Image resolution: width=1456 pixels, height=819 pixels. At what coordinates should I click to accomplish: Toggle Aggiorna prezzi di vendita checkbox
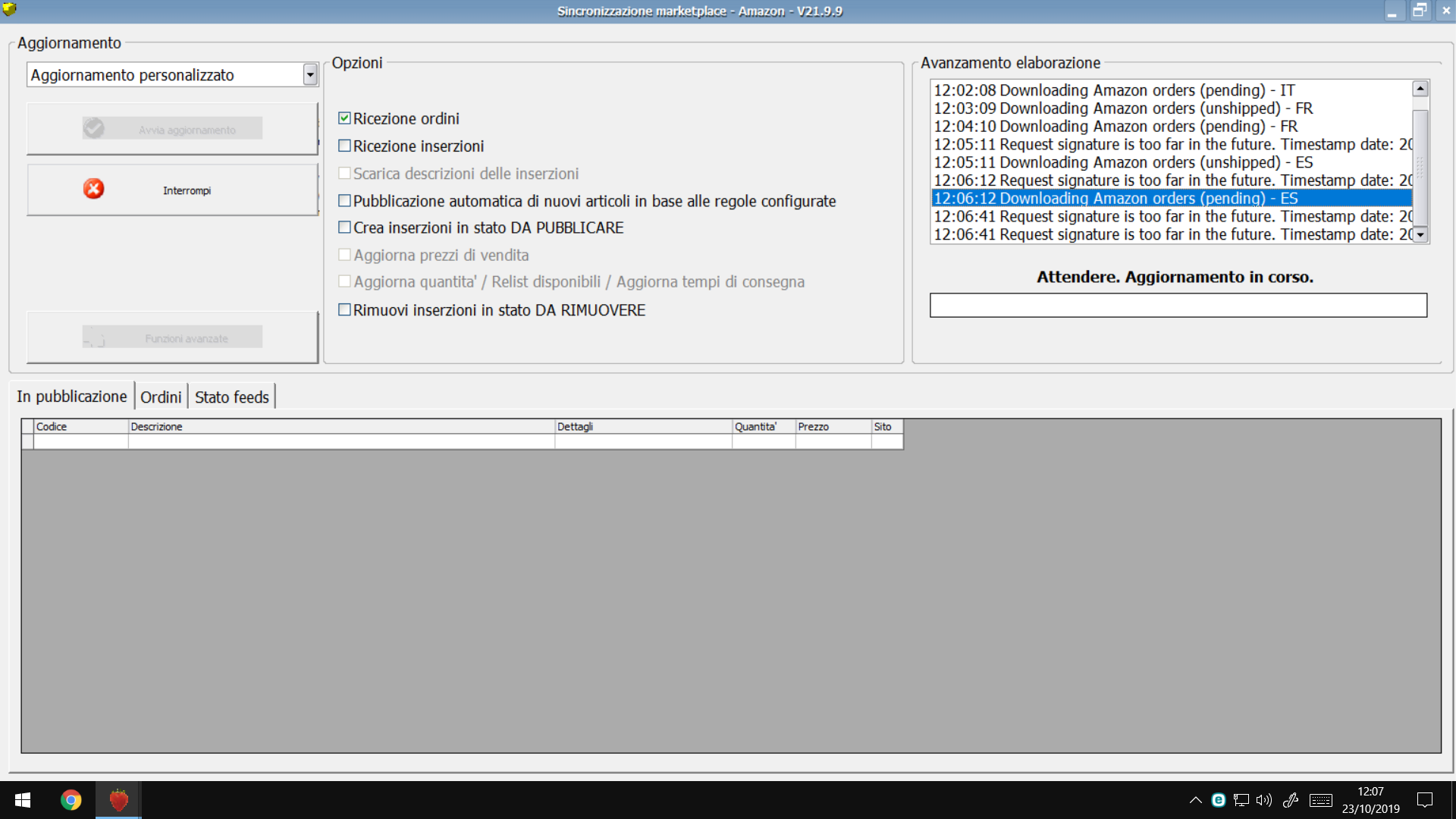(344, 255)
